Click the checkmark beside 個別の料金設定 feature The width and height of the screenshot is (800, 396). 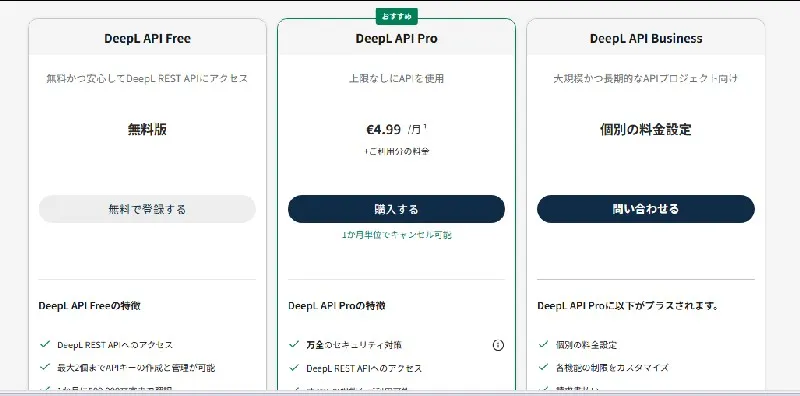coord(543,344)
